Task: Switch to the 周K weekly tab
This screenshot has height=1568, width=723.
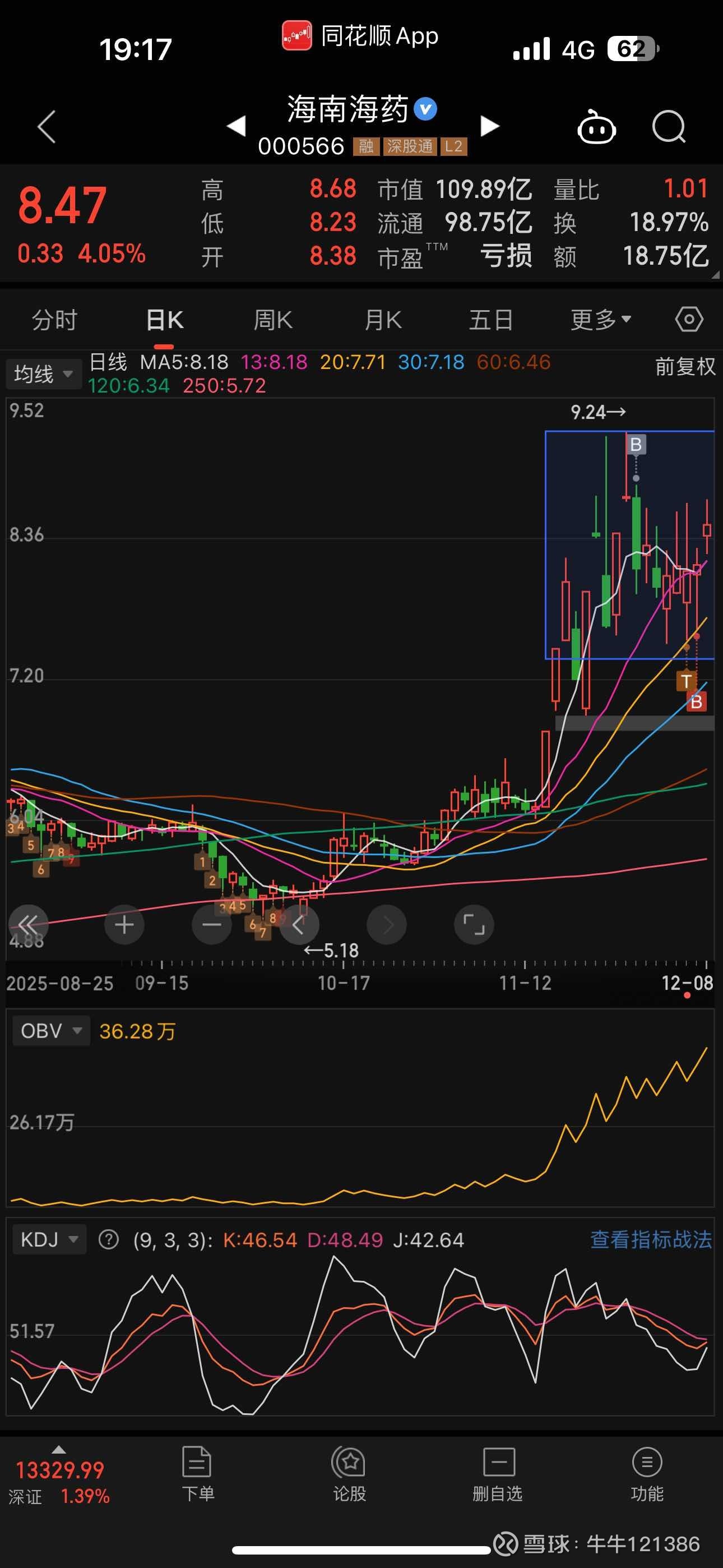Action: pyautogui.click(x=272, y=320)
